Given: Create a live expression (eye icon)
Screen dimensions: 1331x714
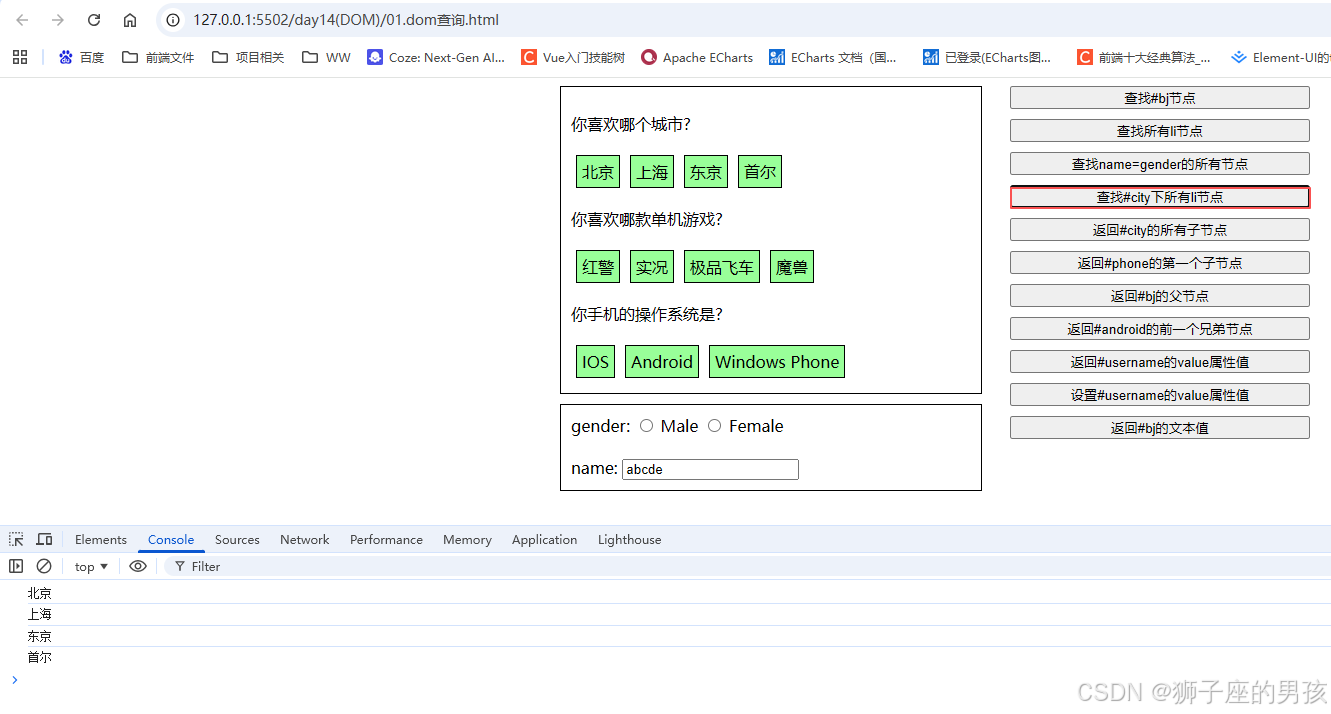Looking at the screenshot, I should [x=138, y=566].
